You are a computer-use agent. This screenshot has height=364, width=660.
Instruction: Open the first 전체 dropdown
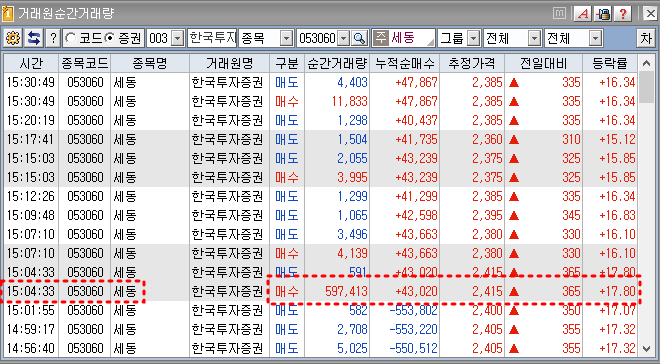pos(535,39)
